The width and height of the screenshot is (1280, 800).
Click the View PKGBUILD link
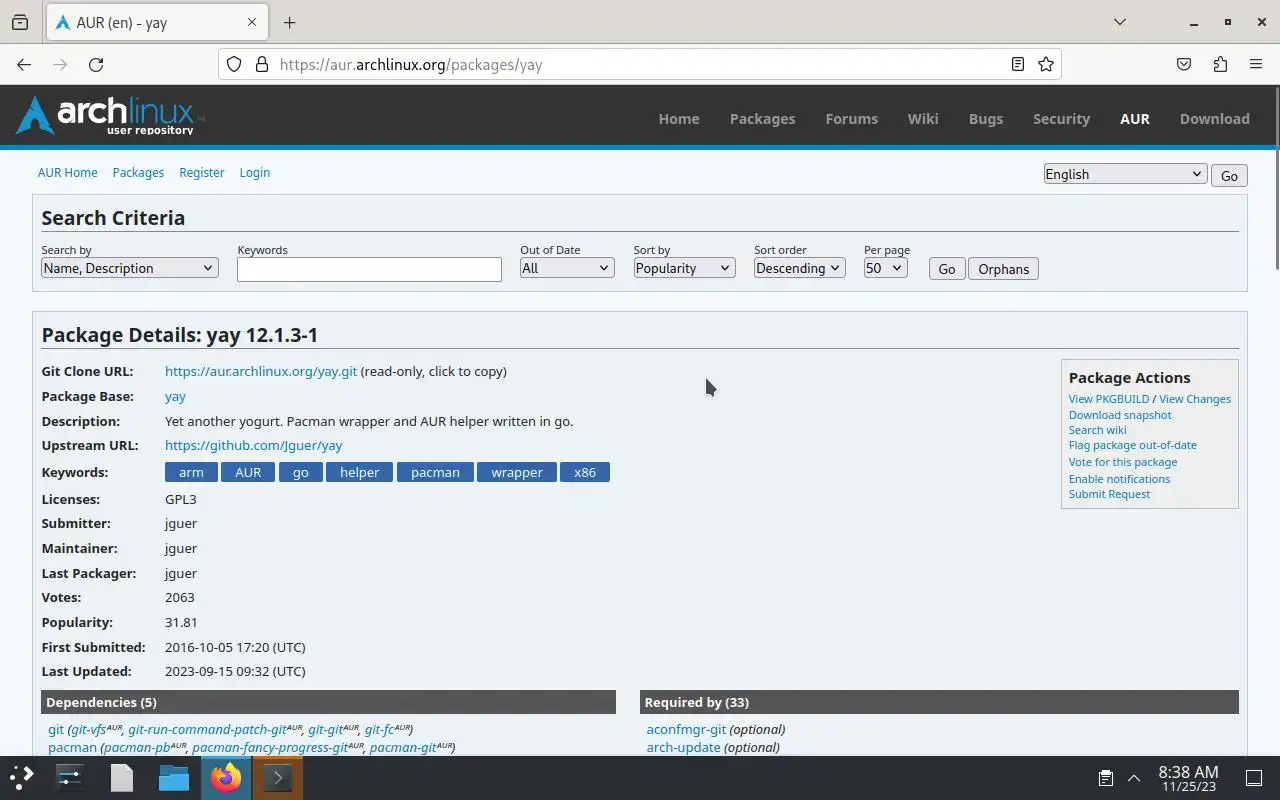tap(1109, 399)
